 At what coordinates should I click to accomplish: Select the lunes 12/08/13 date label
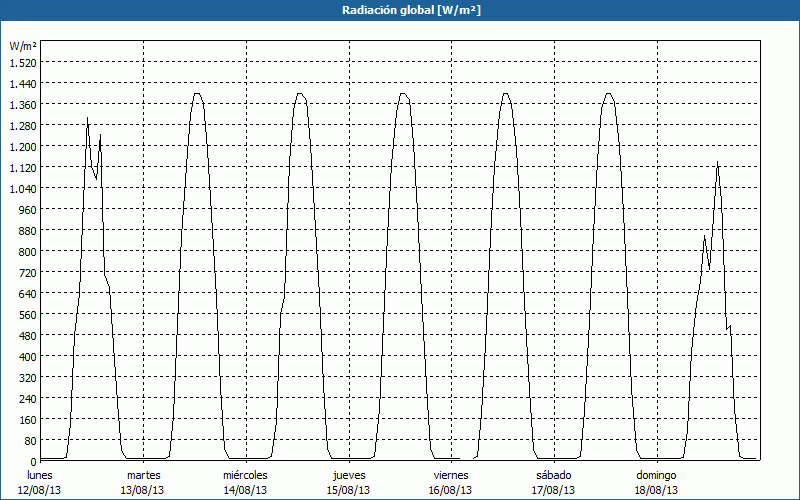40,482
